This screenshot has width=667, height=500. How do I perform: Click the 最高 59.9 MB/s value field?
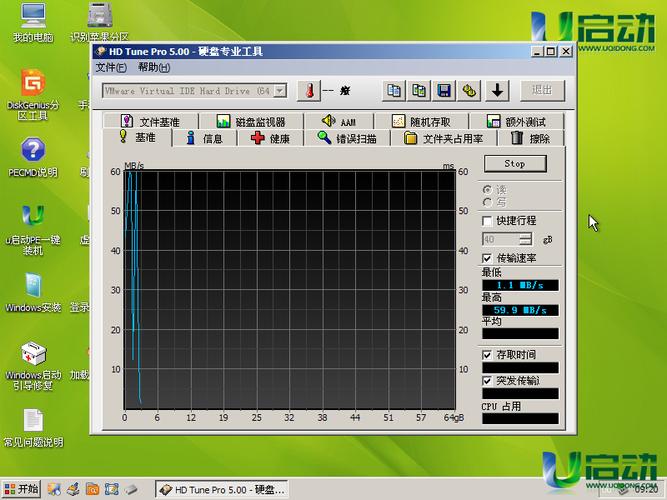click(520, 310)
